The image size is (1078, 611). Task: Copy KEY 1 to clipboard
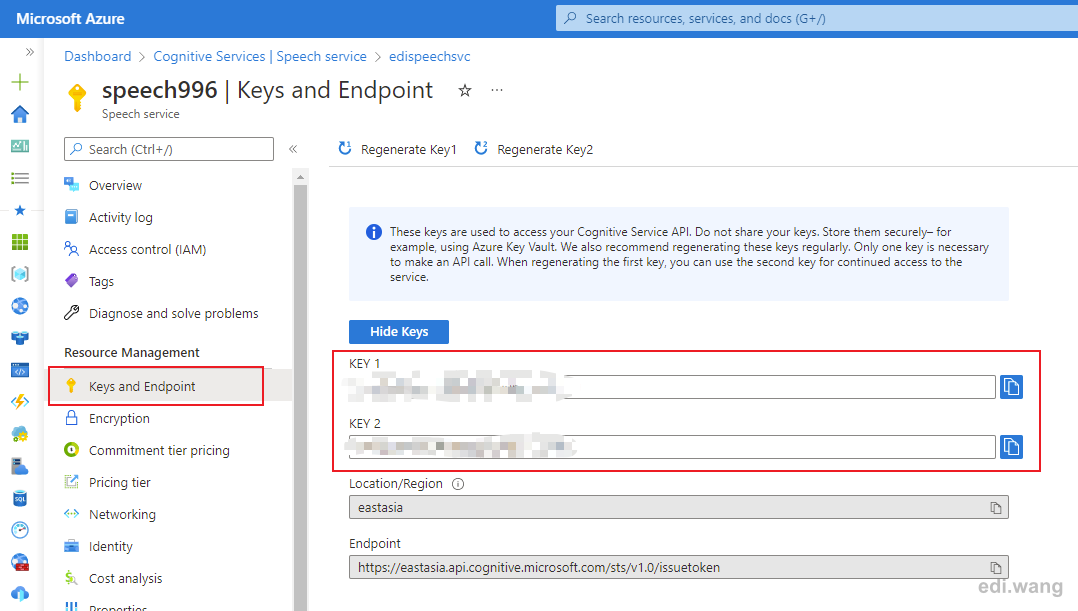tap(1011, 387)
